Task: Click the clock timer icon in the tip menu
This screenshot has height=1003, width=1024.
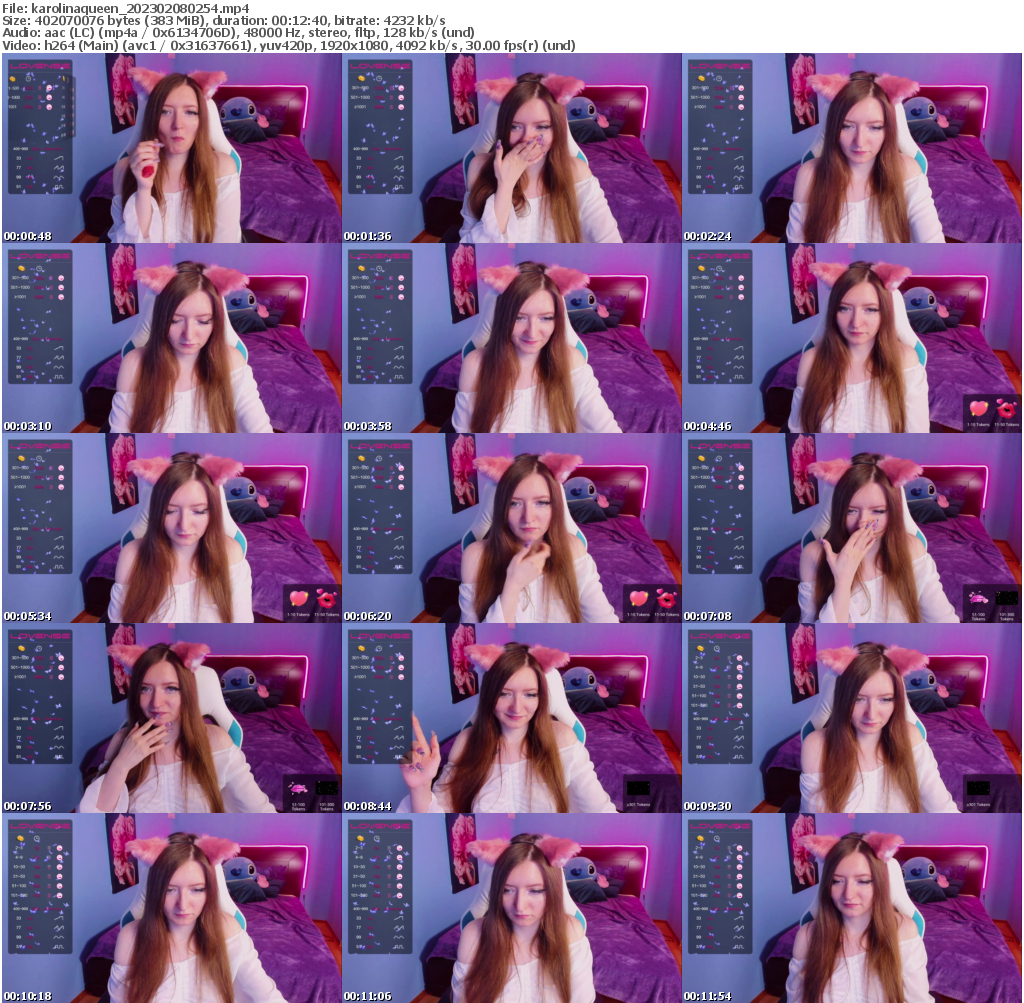Action: (x=28, y=79)
